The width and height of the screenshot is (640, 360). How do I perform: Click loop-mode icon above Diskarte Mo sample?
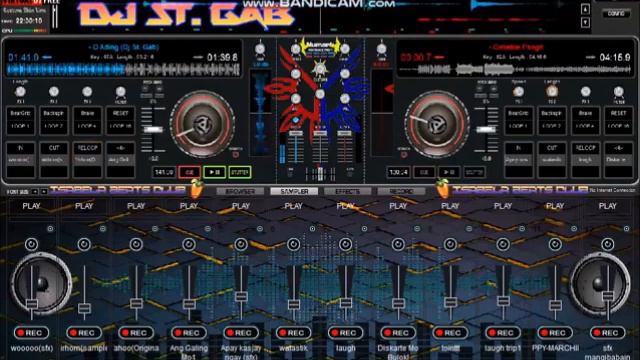point(398,244)
